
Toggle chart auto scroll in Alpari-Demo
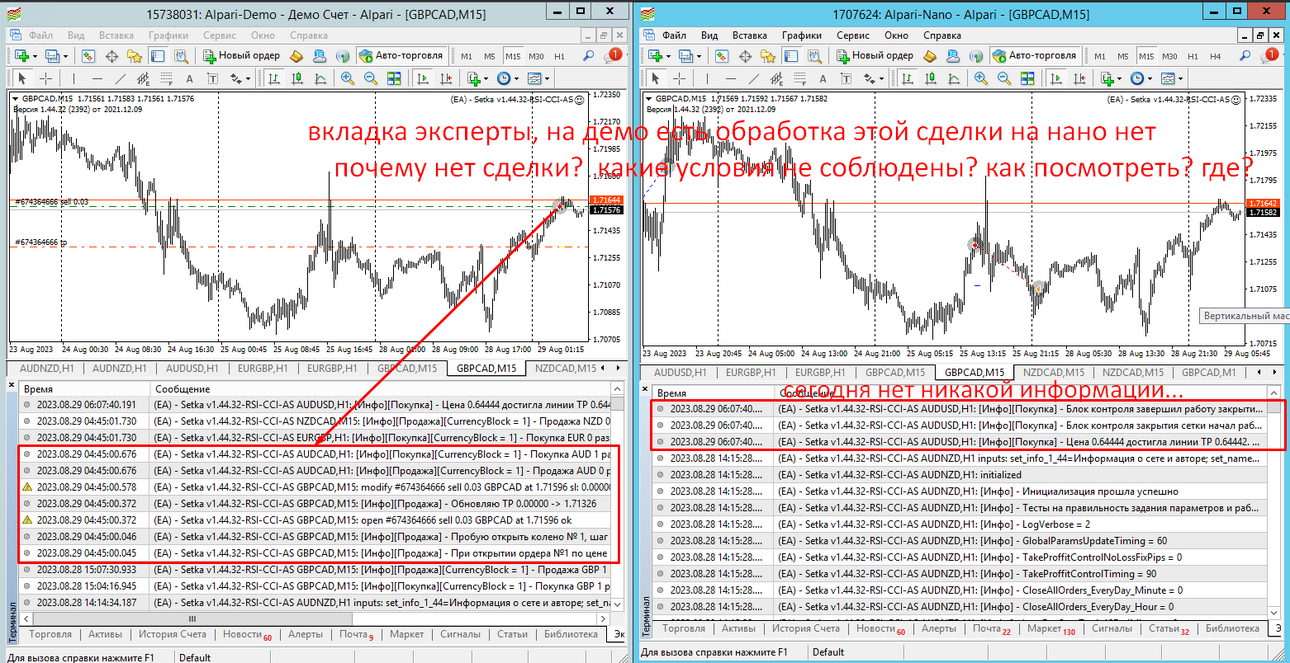423,78
